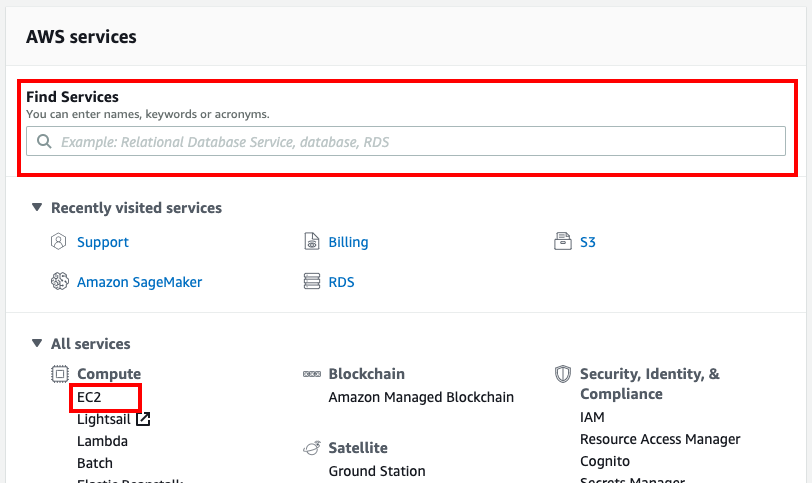Click the Blockchain category icon
This screenshot has width=812, height=483.
point(312,374)
